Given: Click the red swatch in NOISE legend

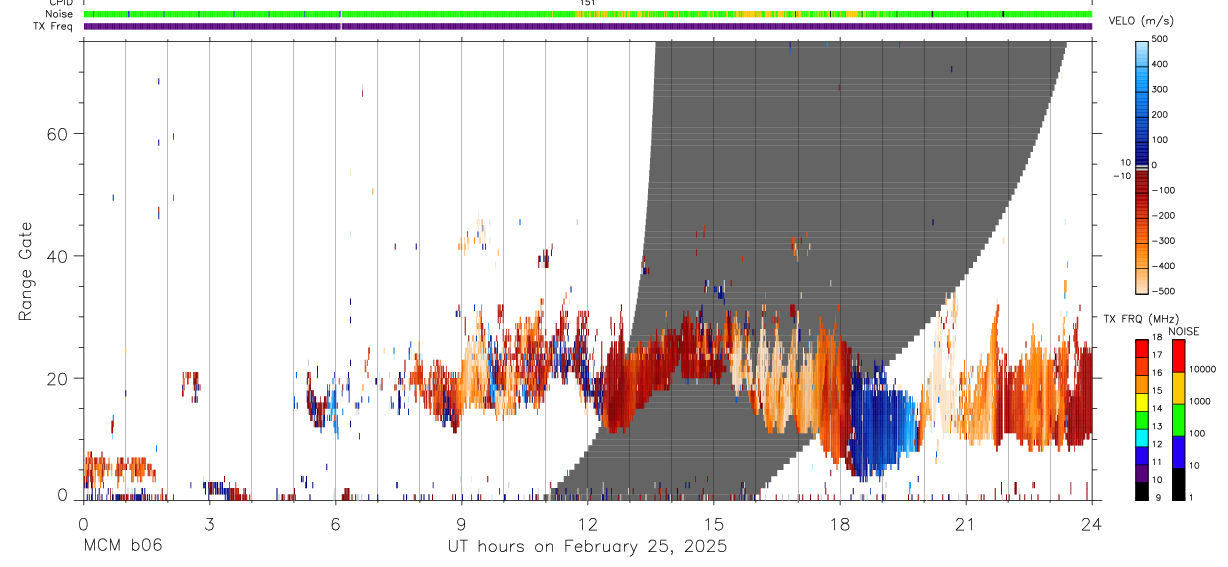Looking at the screenshot, I should click(x=1179, y=356).
